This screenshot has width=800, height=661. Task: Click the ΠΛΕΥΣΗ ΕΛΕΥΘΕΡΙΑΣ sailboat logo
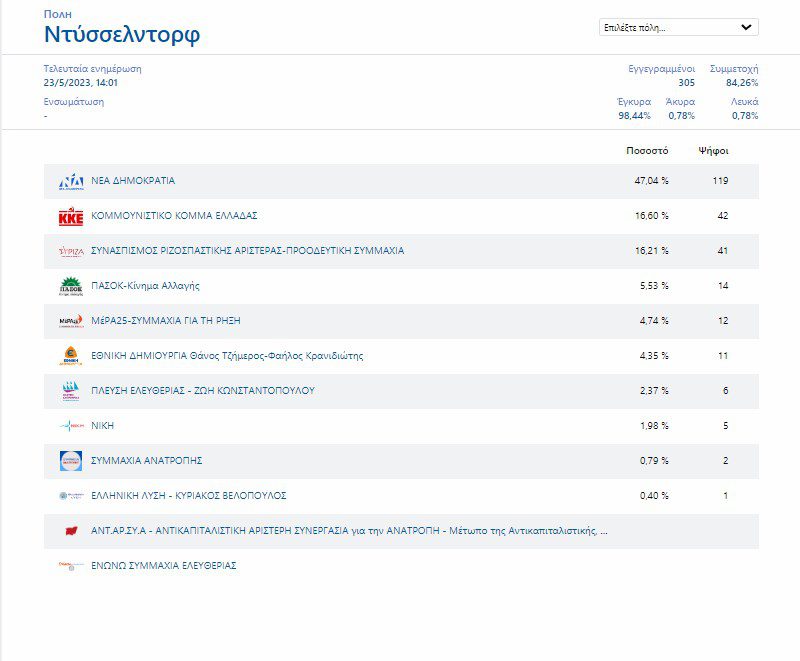click(71, 391)
